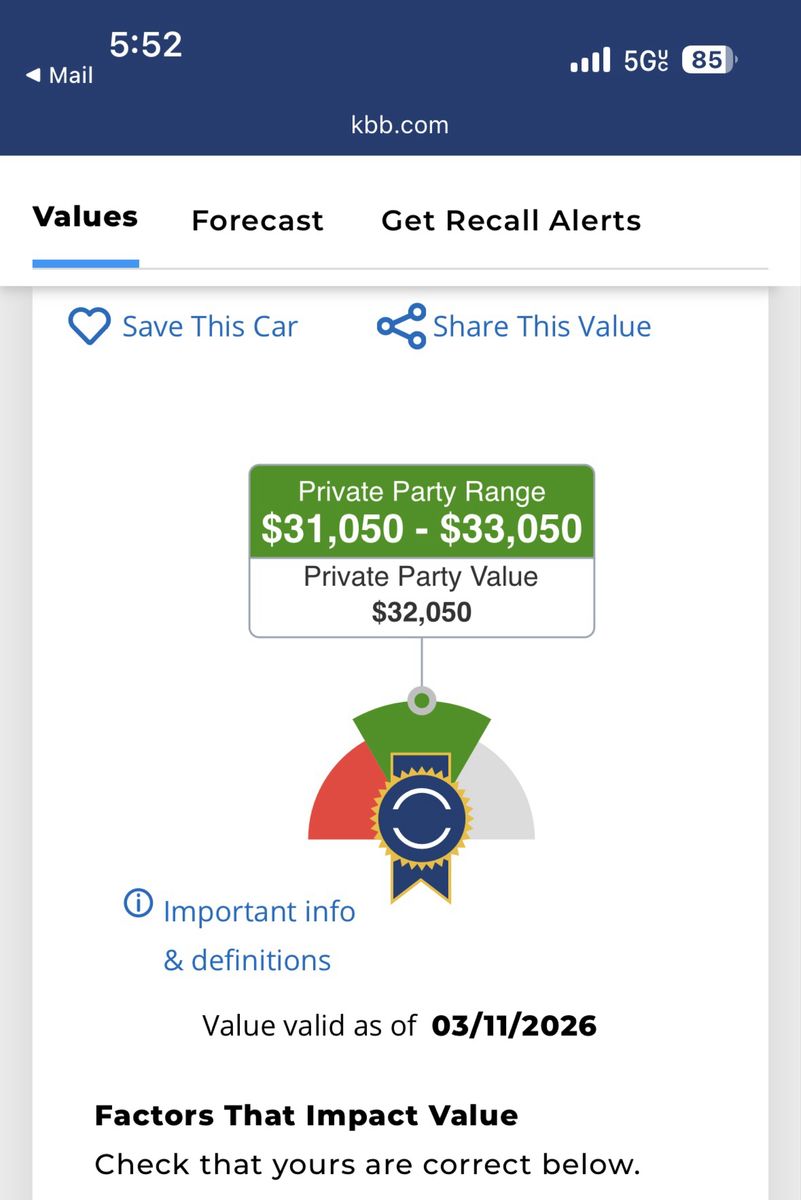Click the green segment of the gauge
Screen dimensions: 801x1200
point(421,730)
